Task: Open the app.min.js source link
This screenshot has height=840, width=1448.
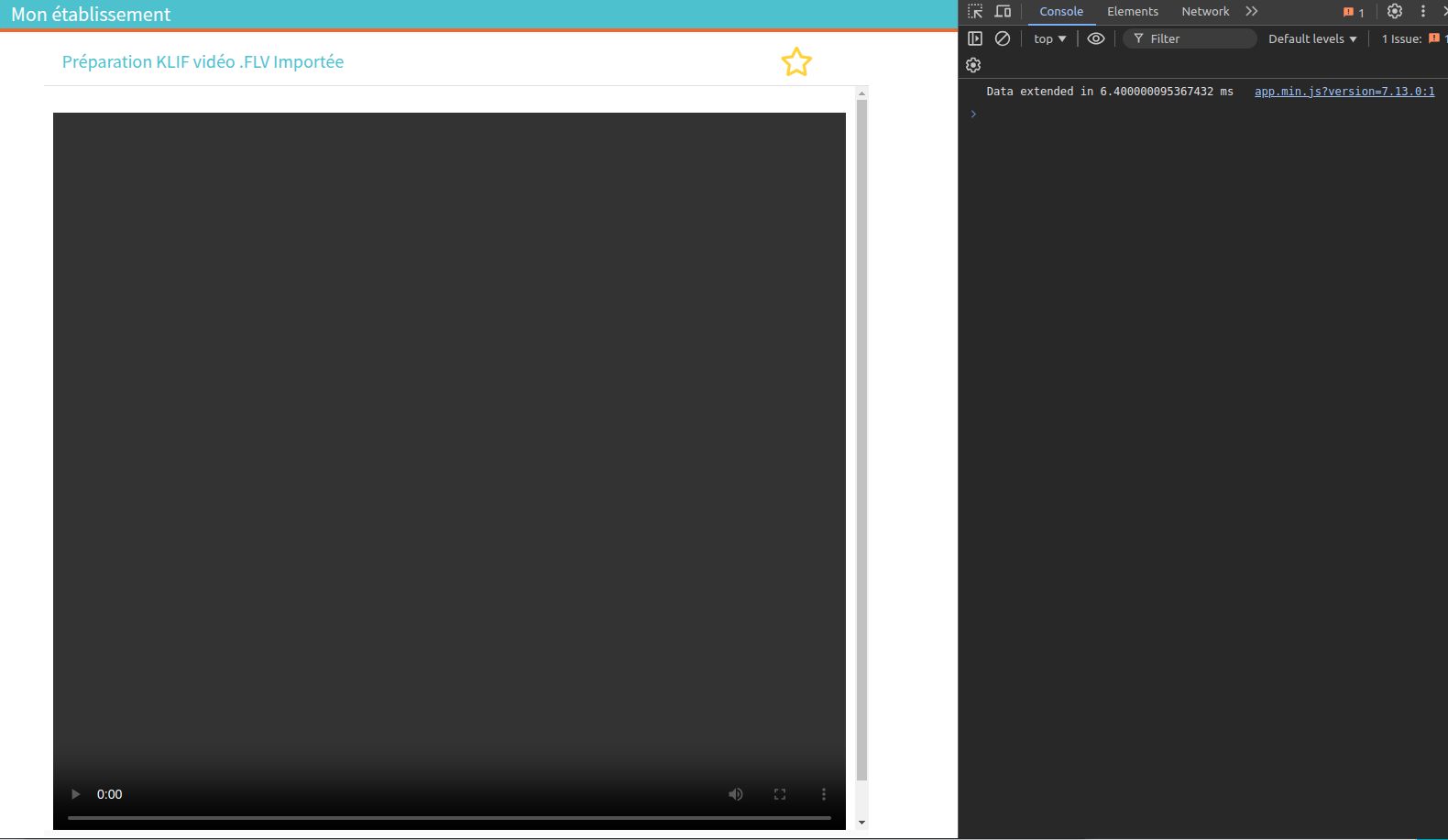Action: click(x=1344, y=92)
